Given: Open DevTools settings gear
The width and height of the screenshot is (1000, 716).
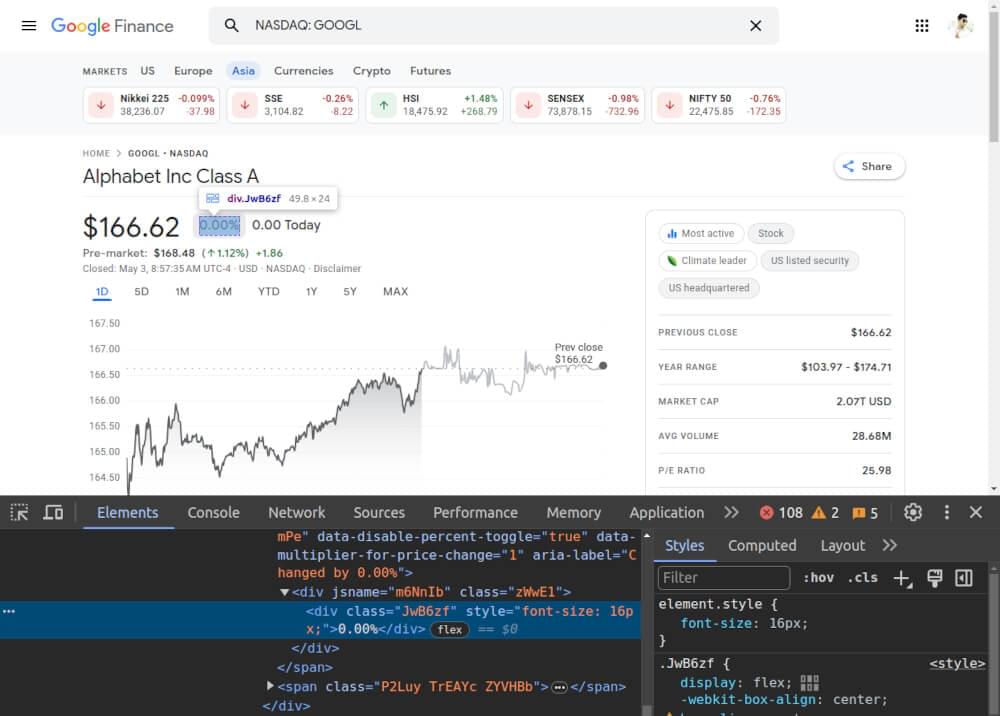Looking at the screenshot, I should pyautogui.click(x=912, y=512).
